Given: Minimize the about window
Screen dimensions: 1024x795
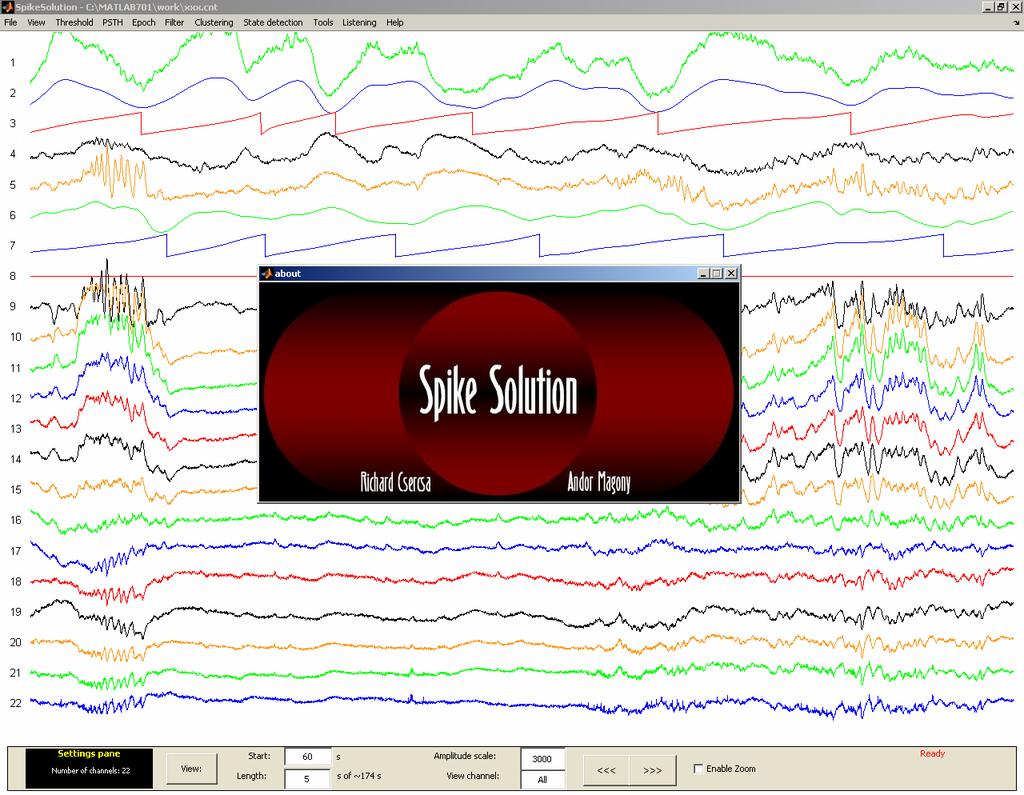Looking at the screenshot, I should [703, 274].
